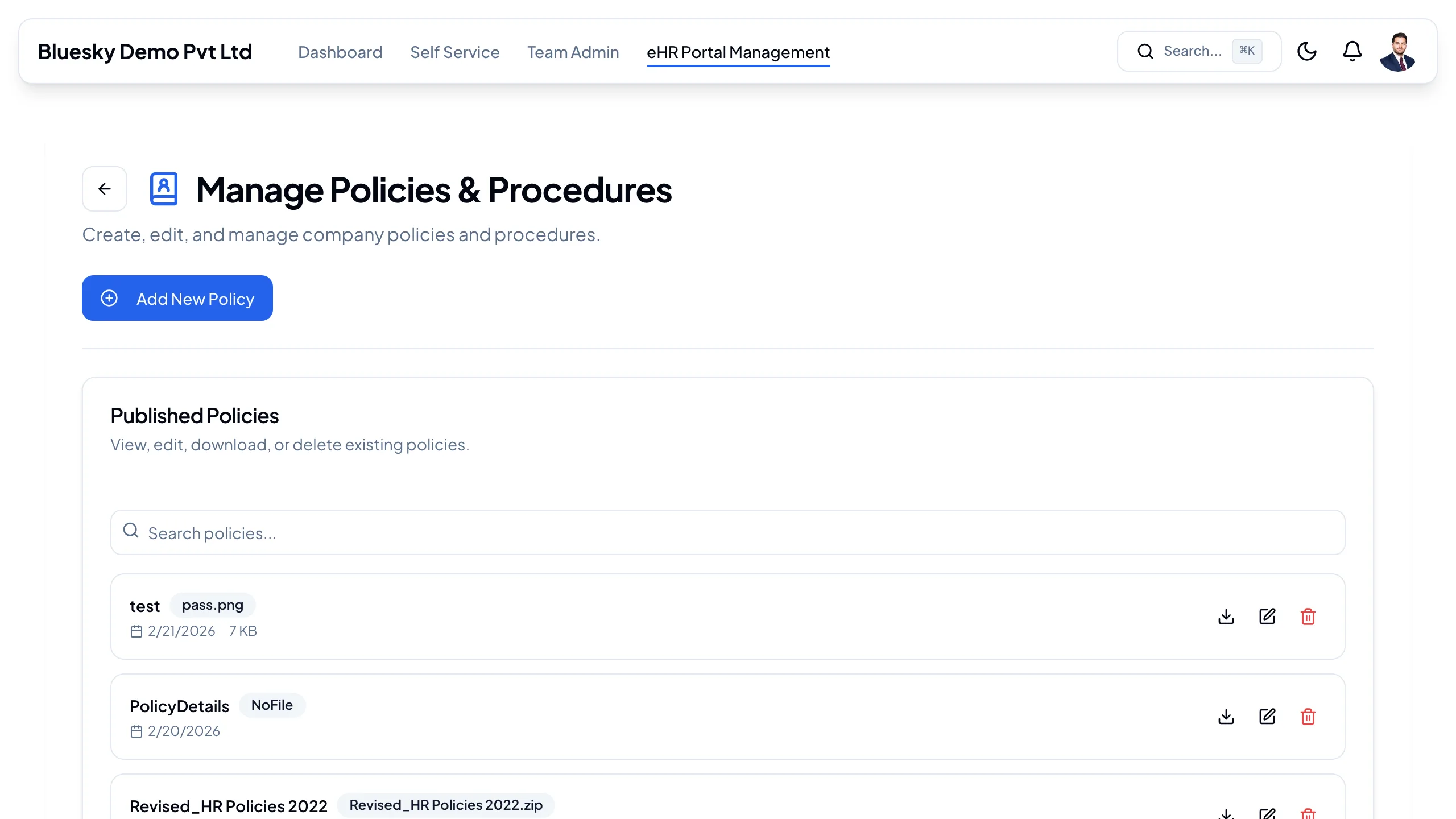
Task: Edit the test policy
Action: (x=1267, y=617)
